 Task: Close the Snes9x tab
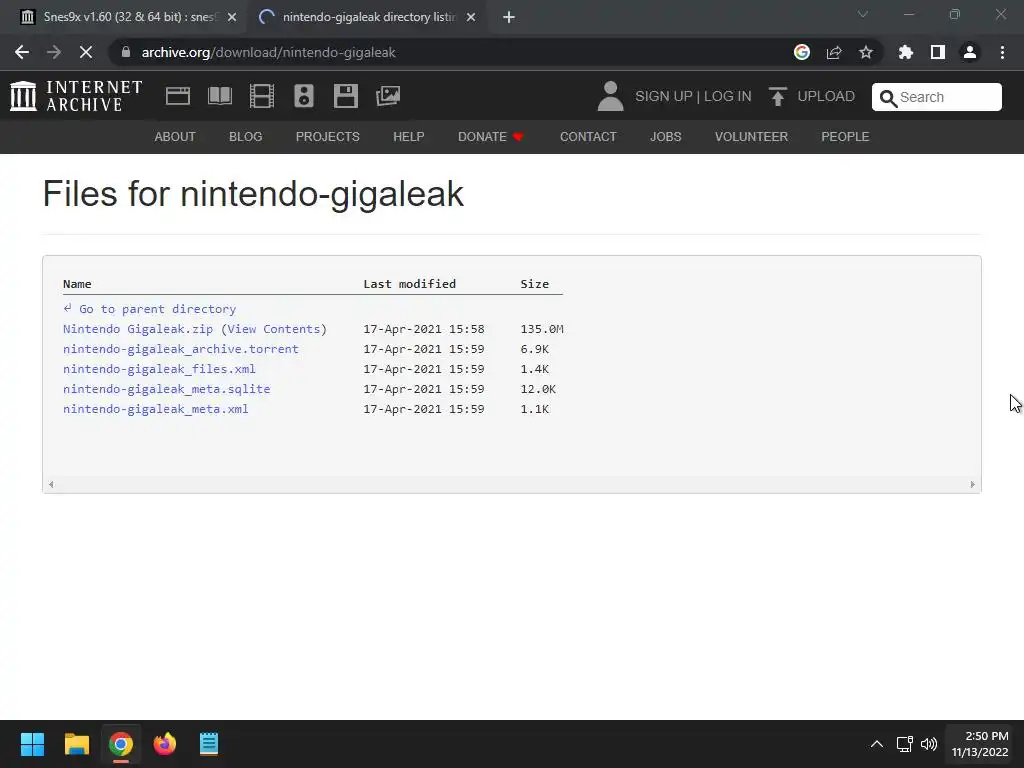[232, 17]
